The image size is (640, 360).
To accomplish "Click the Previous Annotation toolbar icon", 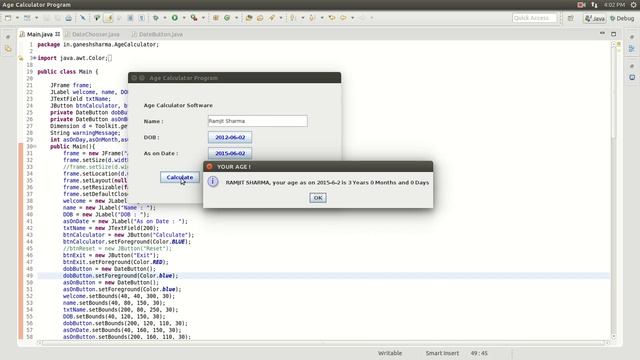I will click(x=312, y=18).
